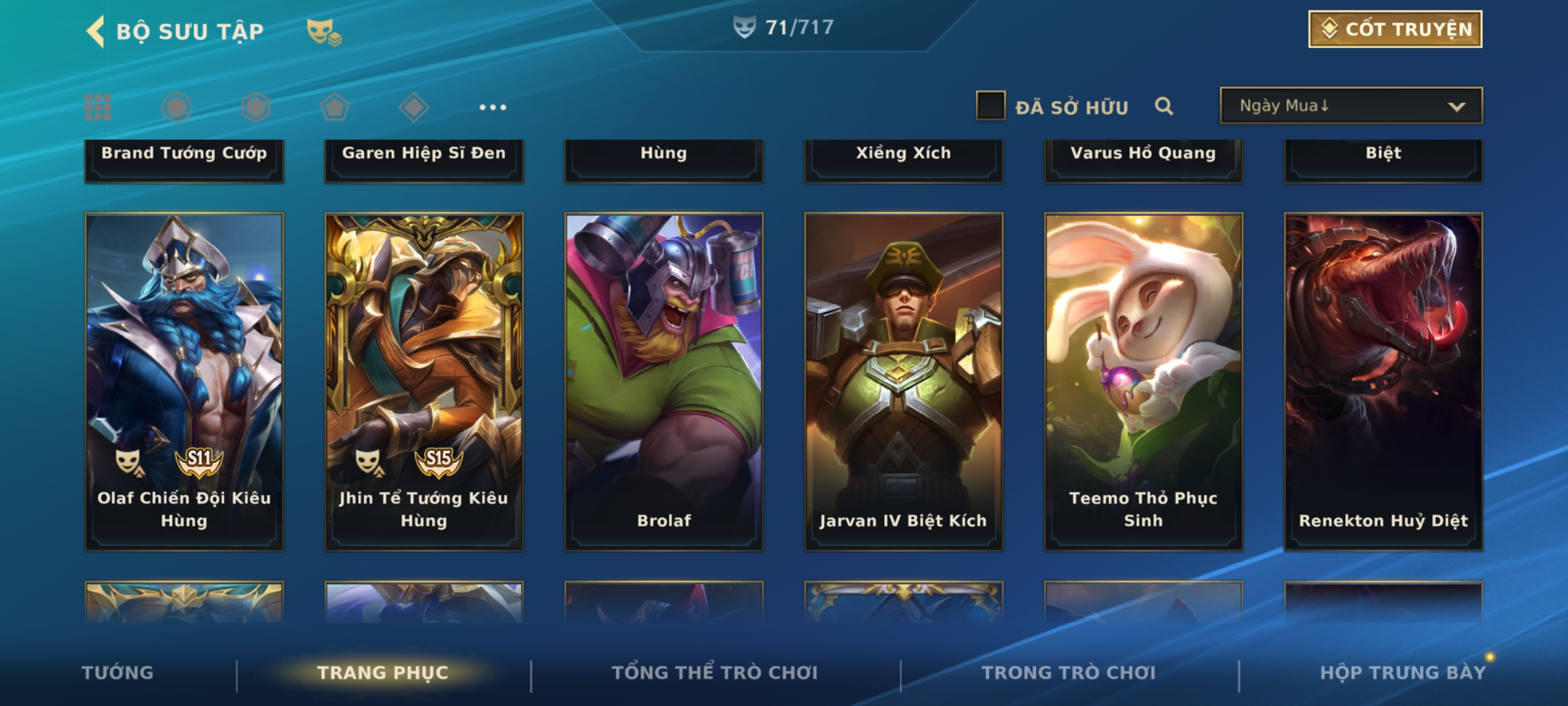Screen dimensions: 1568x706
Task: Click the search magnifier icon
Action: click(x=1164, y=106)
